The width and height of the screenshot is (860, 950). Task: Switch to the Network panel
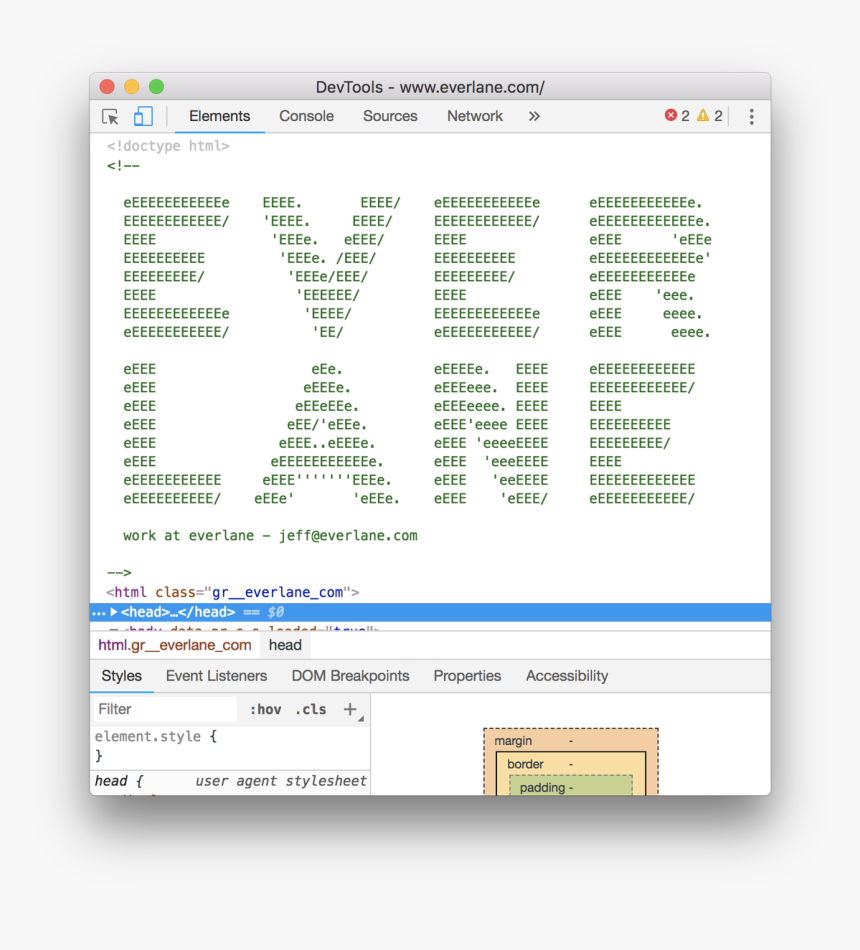pyautogui.click(x=474, y=116)
